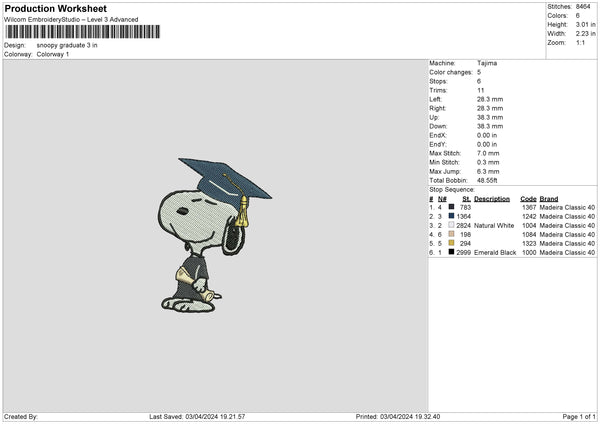Click the Max Jump value '6.3 mm'
Viewport: 600px width, 424px height.
[x=488, y=171]
